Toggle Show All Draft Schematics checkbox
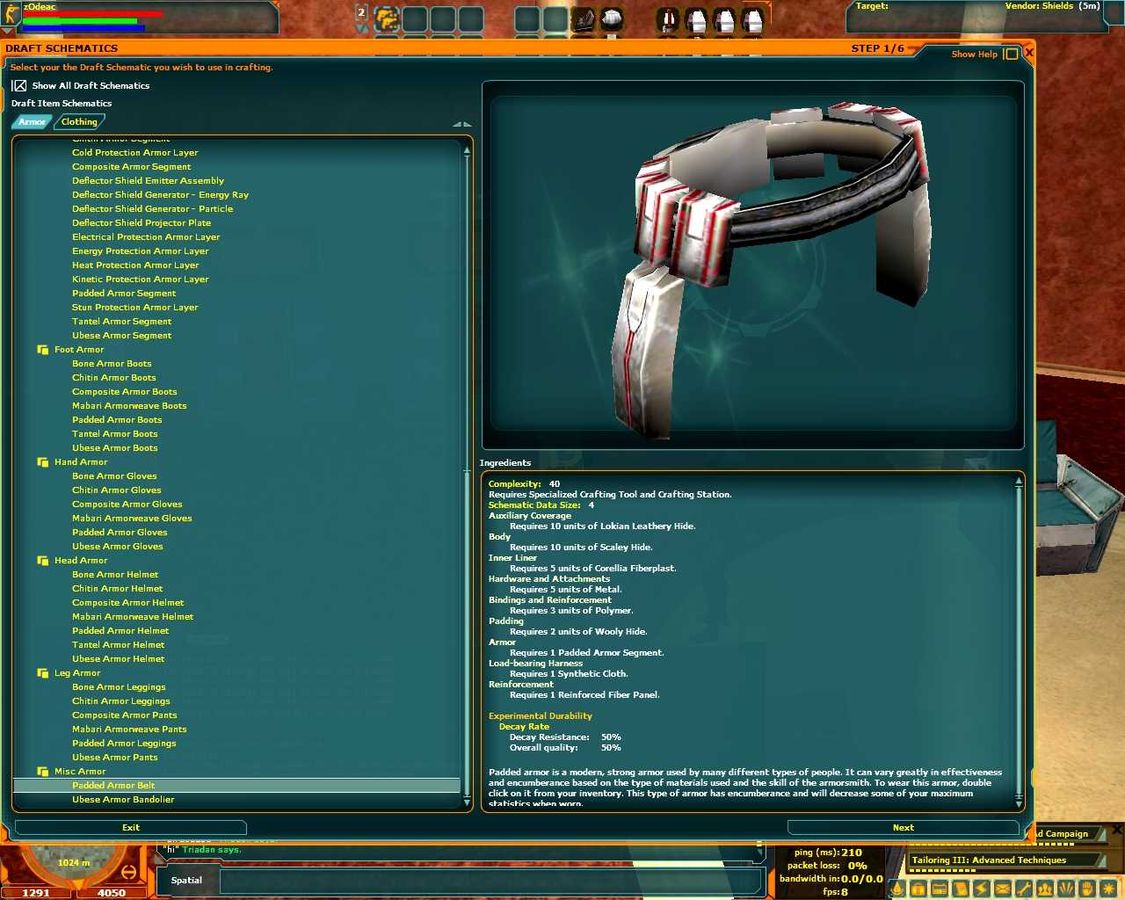The height and width of the screenshot is (900, 1125). 19,86
